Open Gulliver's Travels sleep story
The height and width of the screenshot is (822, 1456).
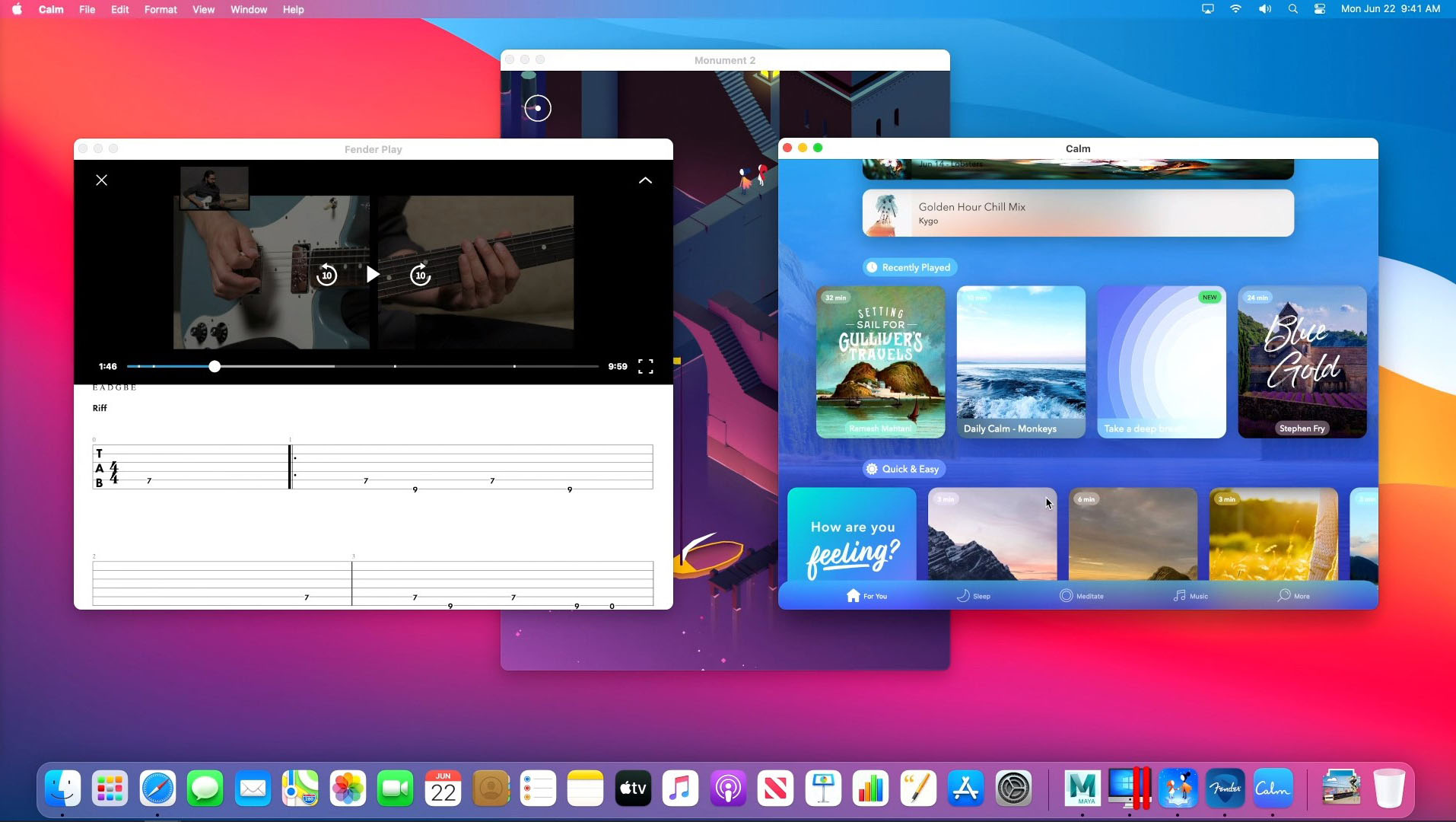tap(880, 362)
